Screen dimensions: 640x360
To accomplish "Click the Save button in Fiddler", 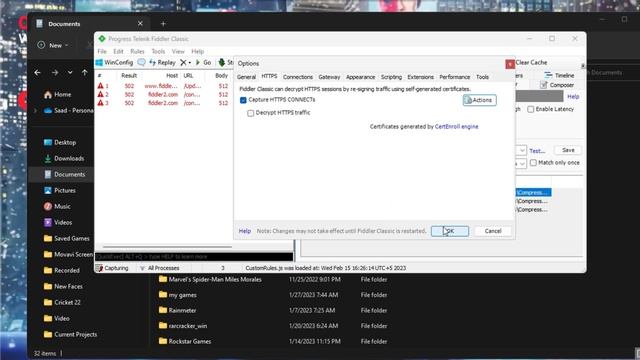I will pos(568,150).
